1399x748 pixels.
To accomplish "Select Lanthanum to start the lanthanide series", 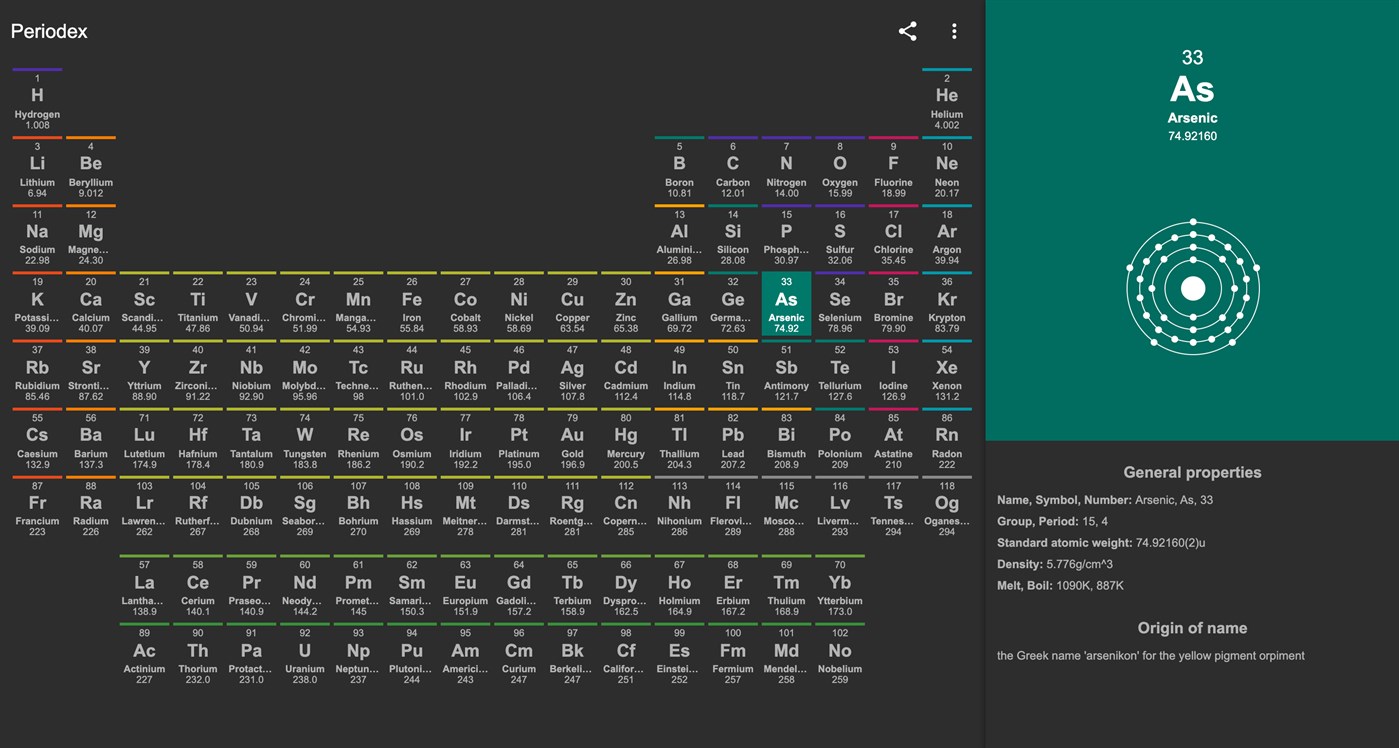I will [143, 586].
